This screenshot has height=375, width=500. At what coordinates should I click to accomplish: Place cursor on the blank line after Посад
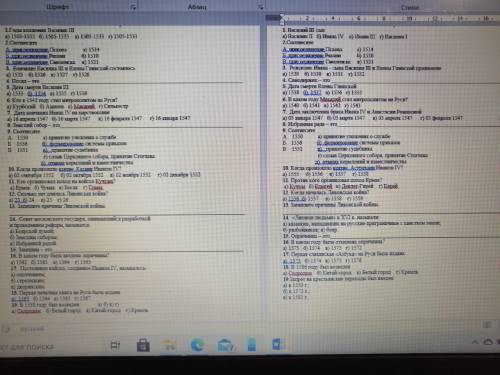click(141, 81)
